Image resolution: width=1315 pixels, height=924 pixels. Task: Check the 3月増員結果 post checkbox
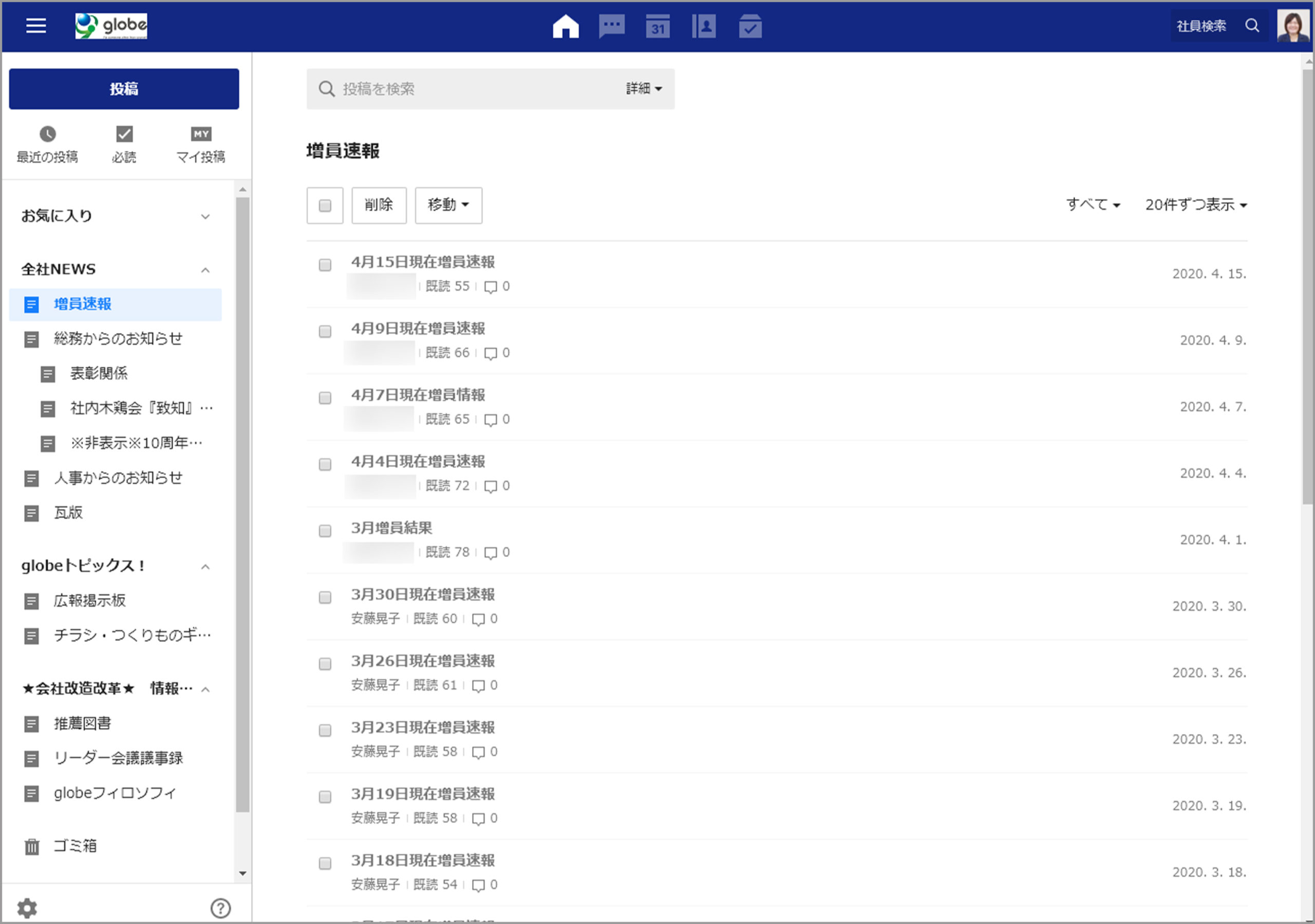click(x=325, y=531)
